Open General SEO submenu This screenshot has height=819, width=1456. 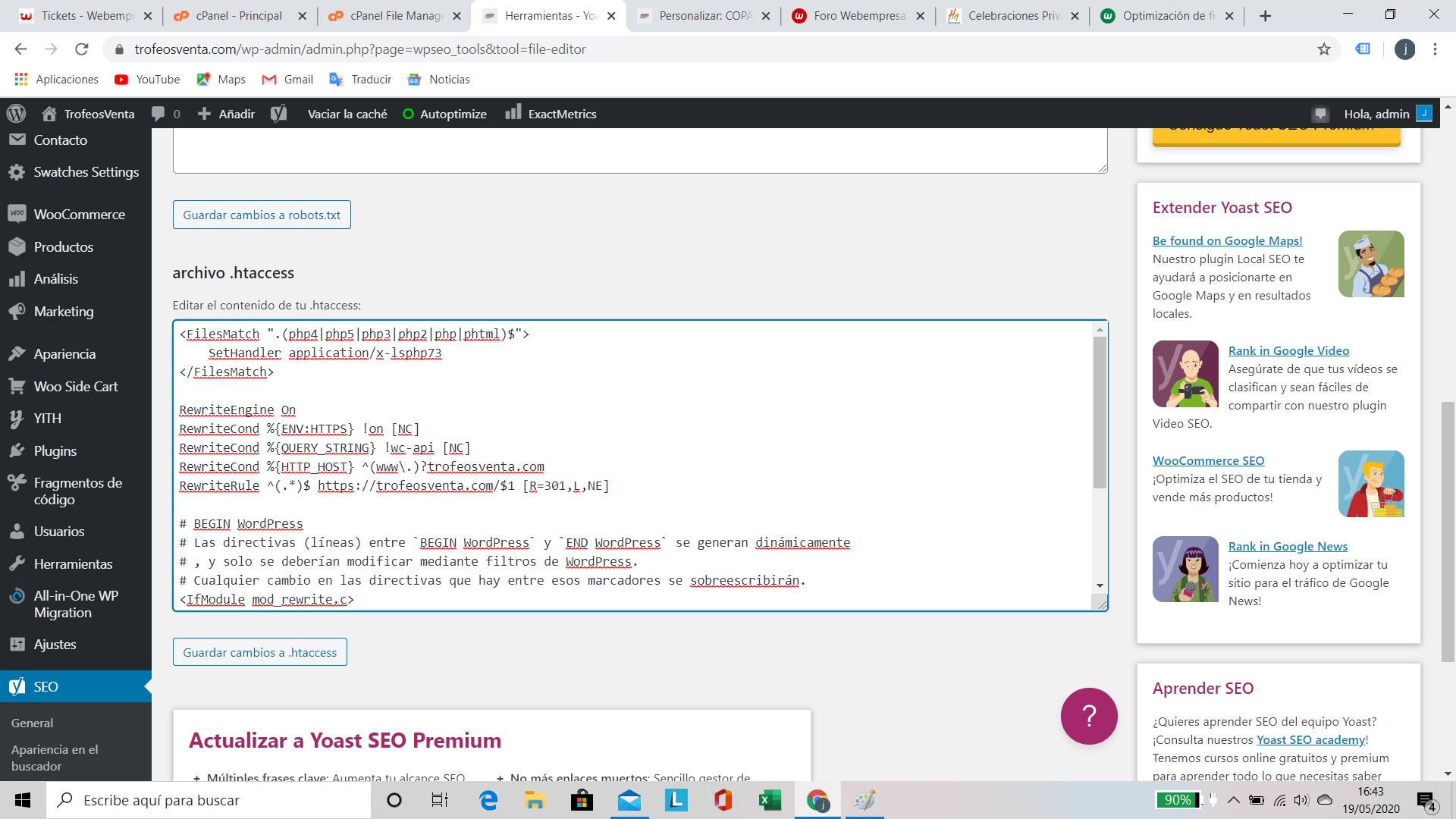[x=32, y=723]
